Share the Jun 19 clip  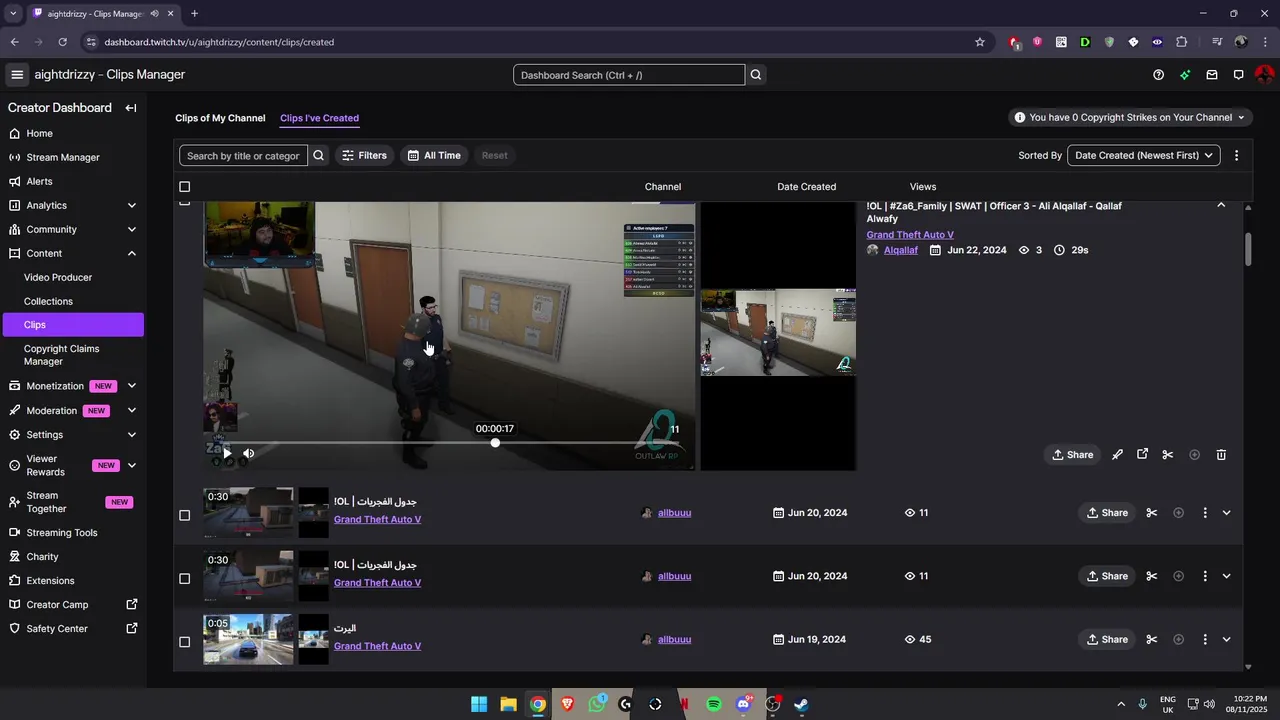pos(1107,640)
